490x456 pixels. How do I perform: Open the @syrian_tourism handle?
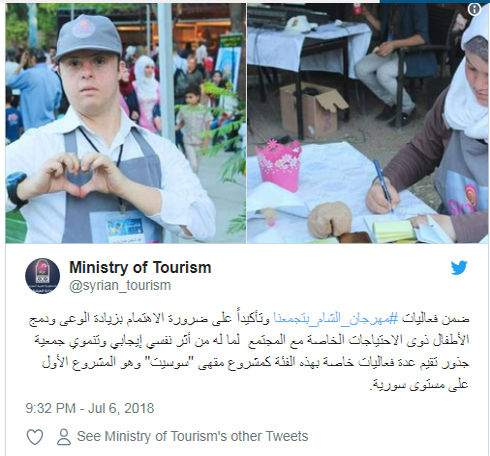point(120,286)
